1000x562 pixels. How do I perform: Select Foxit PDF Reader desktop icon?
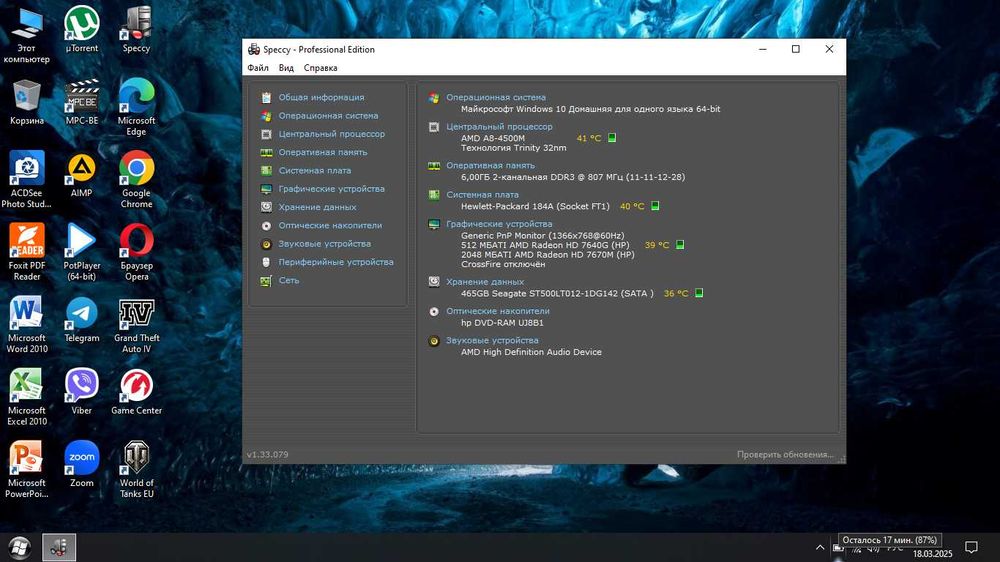pyautogui.click(x=26, y=253)
